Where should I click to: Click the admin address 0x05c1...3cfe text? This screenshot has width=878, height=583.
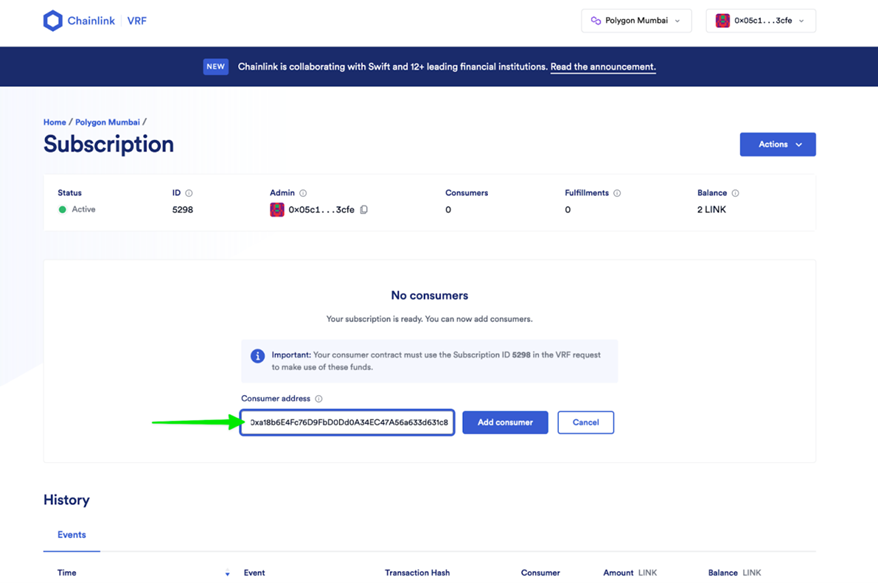pos(321,209)
